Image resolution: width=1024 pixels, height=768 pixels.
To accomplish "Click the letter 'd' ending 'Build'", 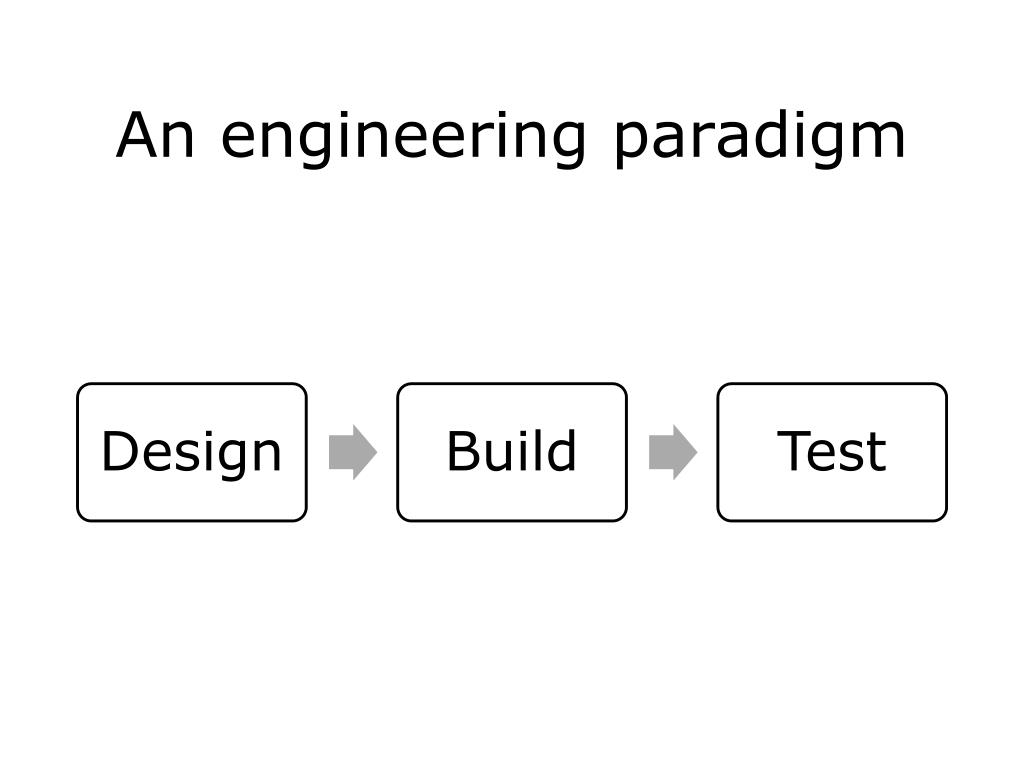I will coord(562,450).
